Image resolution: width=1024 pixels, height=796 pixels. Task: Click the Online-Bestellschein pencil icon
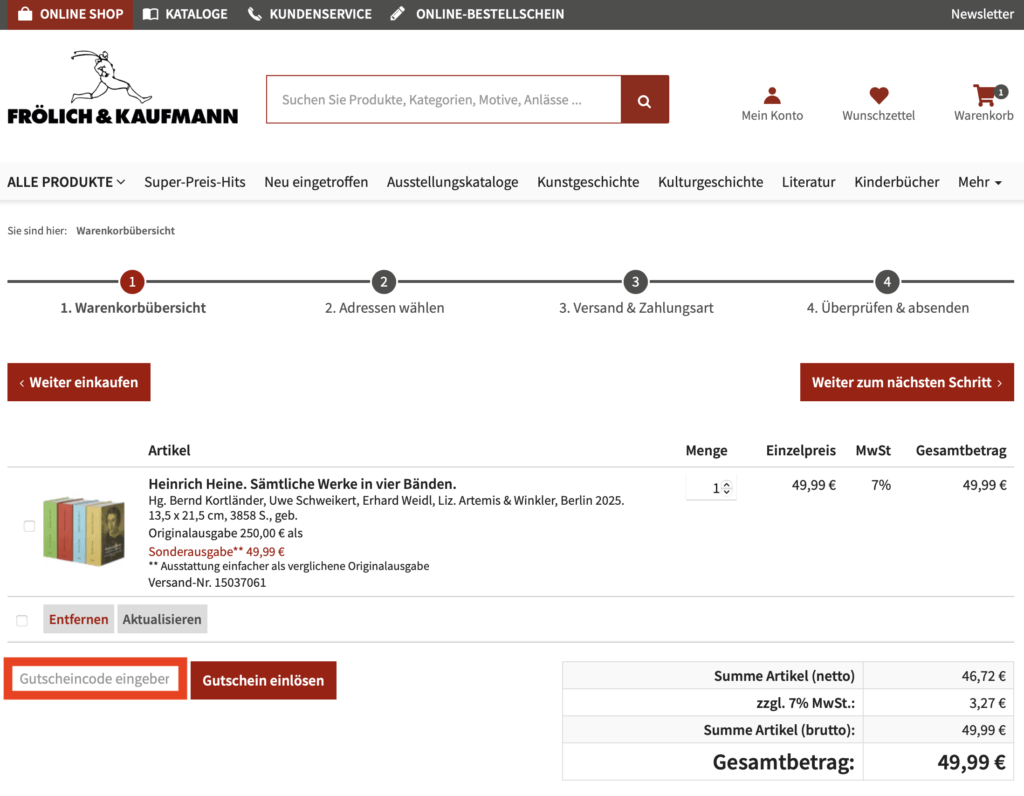pos(396,14)
